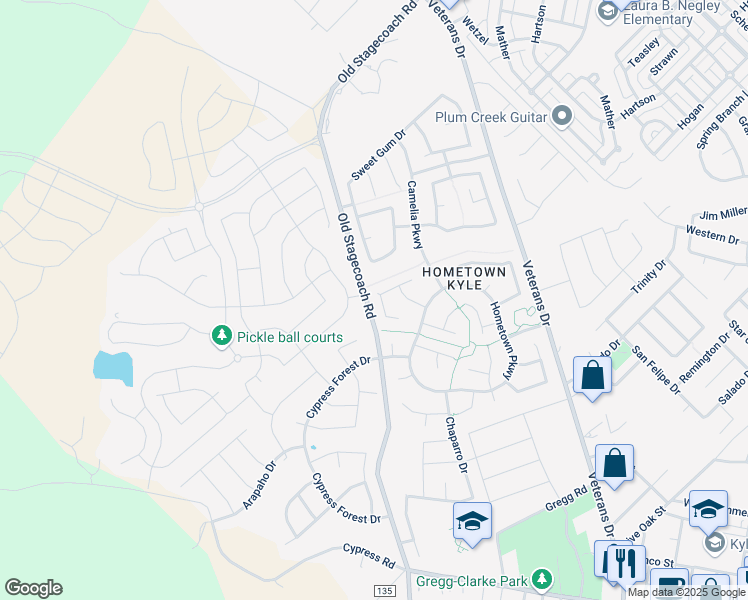Click the restaurant fork and knife pin
Image resolution: width=748 pixels, height=600 pixels.
[x=626, y=564]
